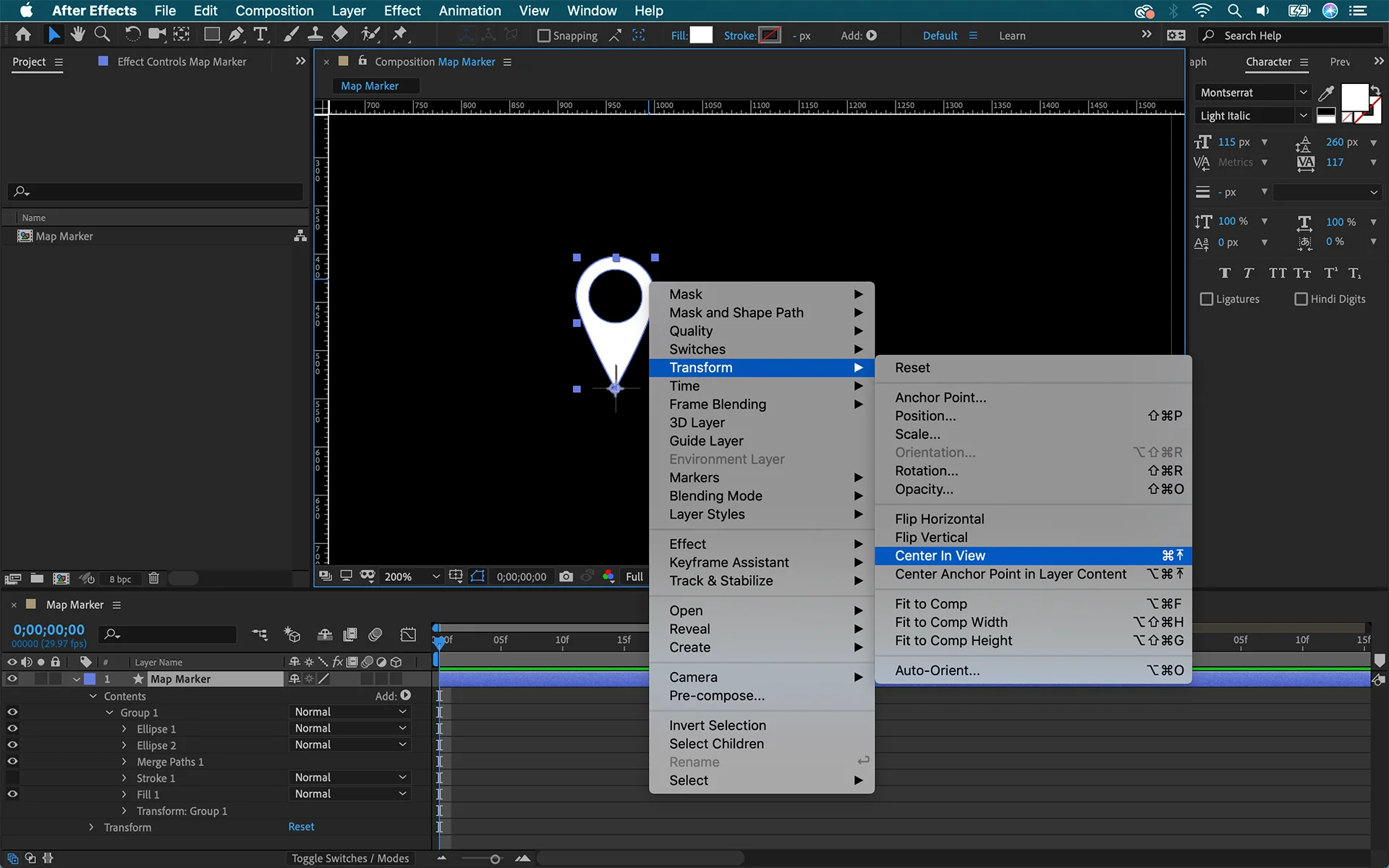Viewport: 1389px width, 868px height.
Task: Enable the Ligatures checkbox
Action: point(1206,299)
